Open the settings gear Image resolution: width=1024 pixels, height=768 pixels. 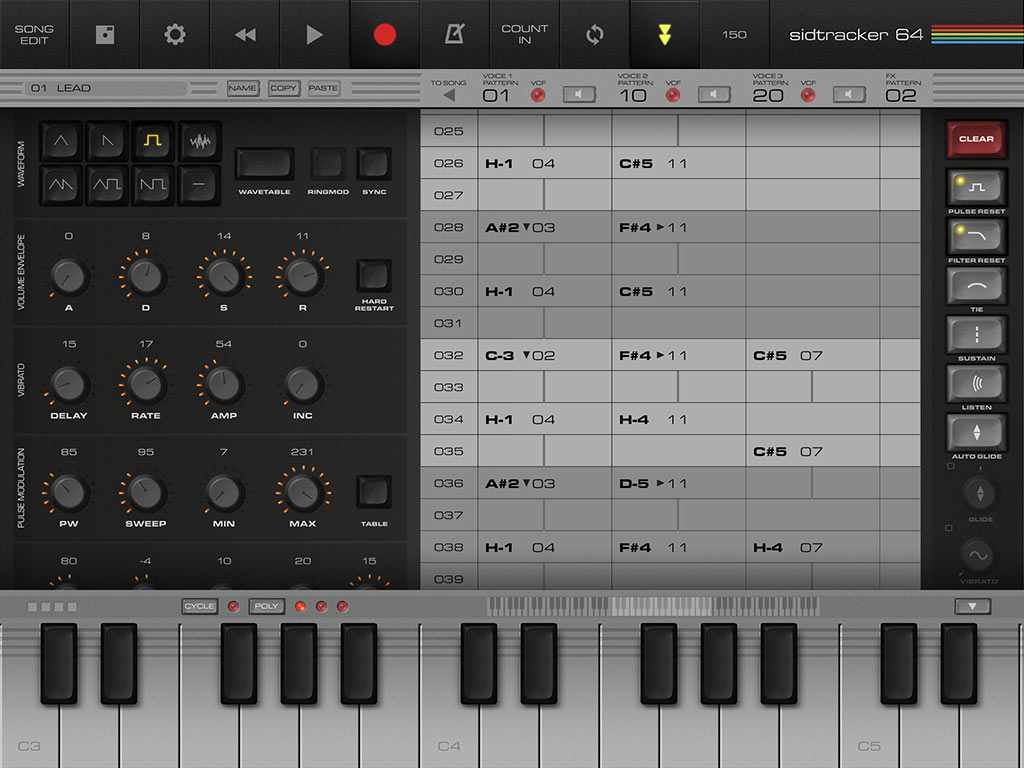point(175,35)
